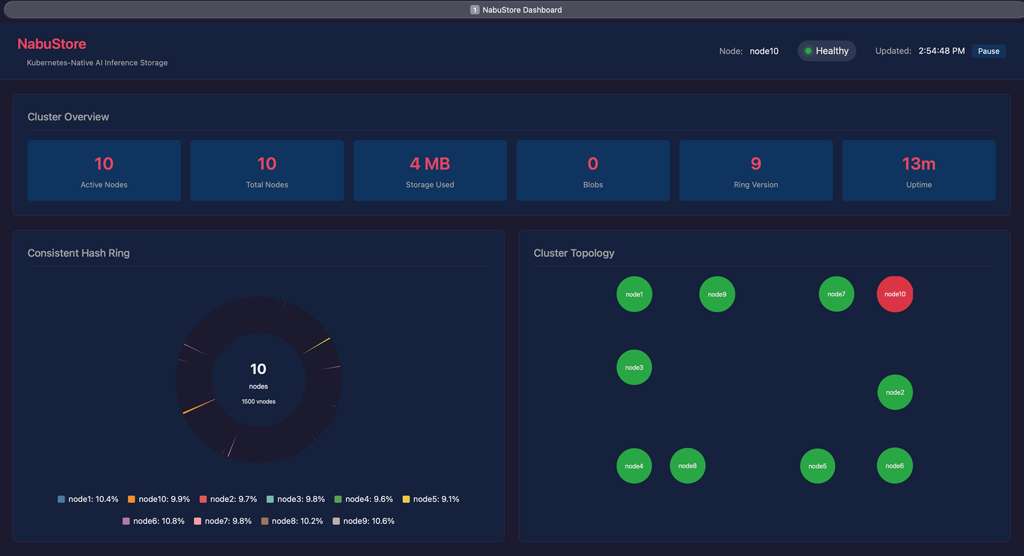Click the node6 legend color swatch

tap(126, 521)
